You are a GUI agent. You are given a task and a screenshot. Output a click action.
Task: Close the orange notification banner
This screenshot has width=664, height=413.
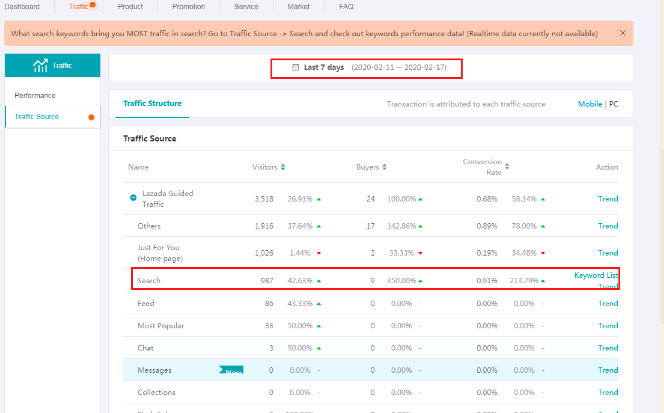click(622, 33)
